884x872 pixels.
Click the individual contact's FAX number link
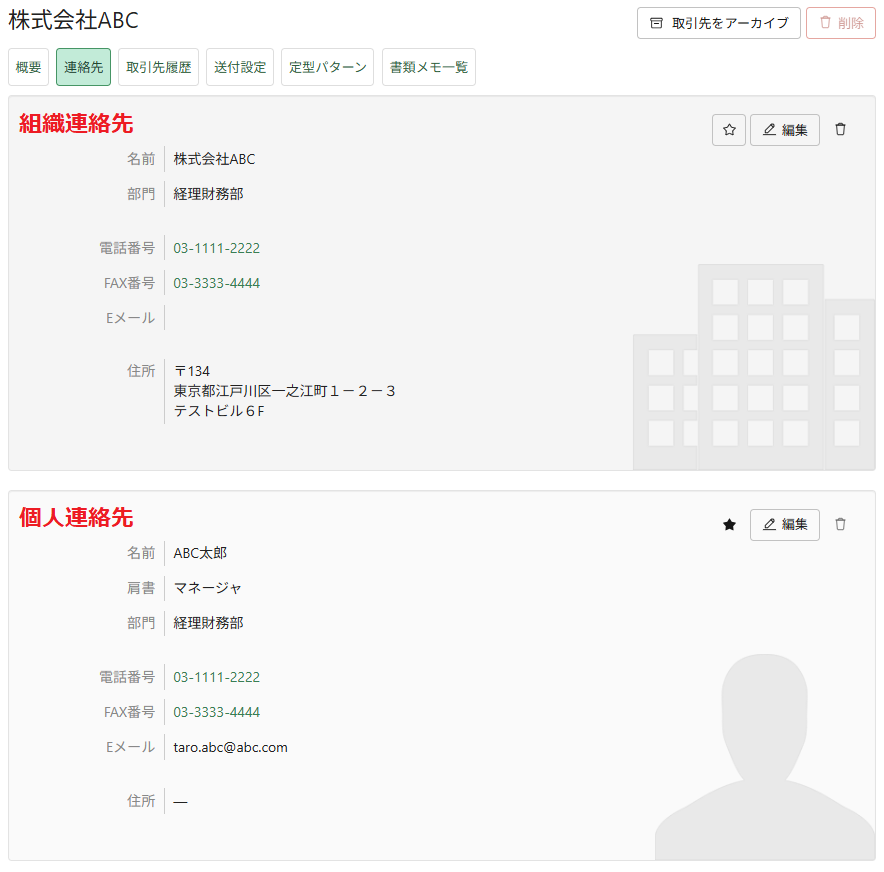[216, 712]
